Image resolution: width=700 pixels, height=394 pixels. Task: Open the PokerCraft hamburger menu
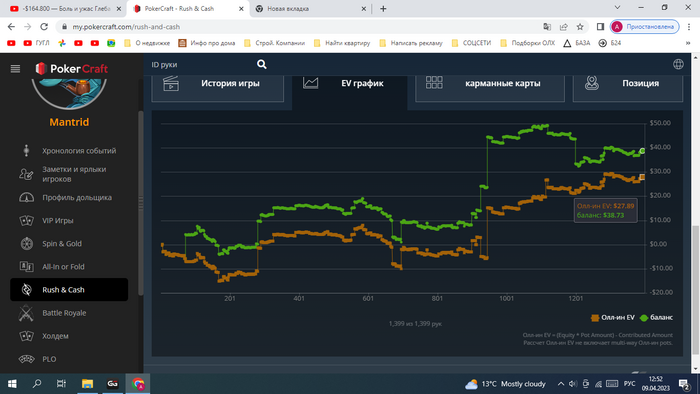[15, 69]
